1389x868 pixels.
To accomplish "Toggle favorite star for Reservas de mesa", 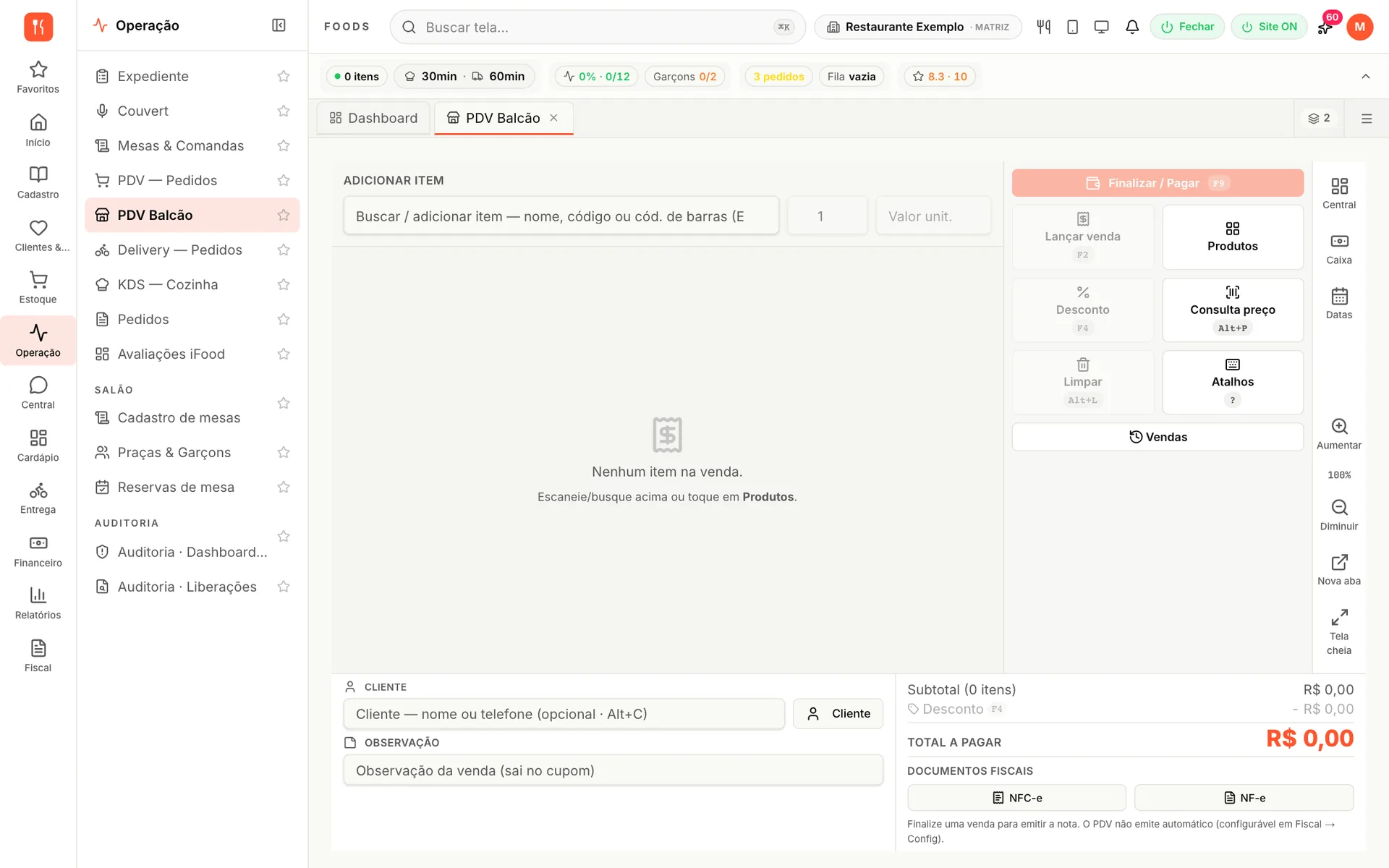I will [284, 487].
